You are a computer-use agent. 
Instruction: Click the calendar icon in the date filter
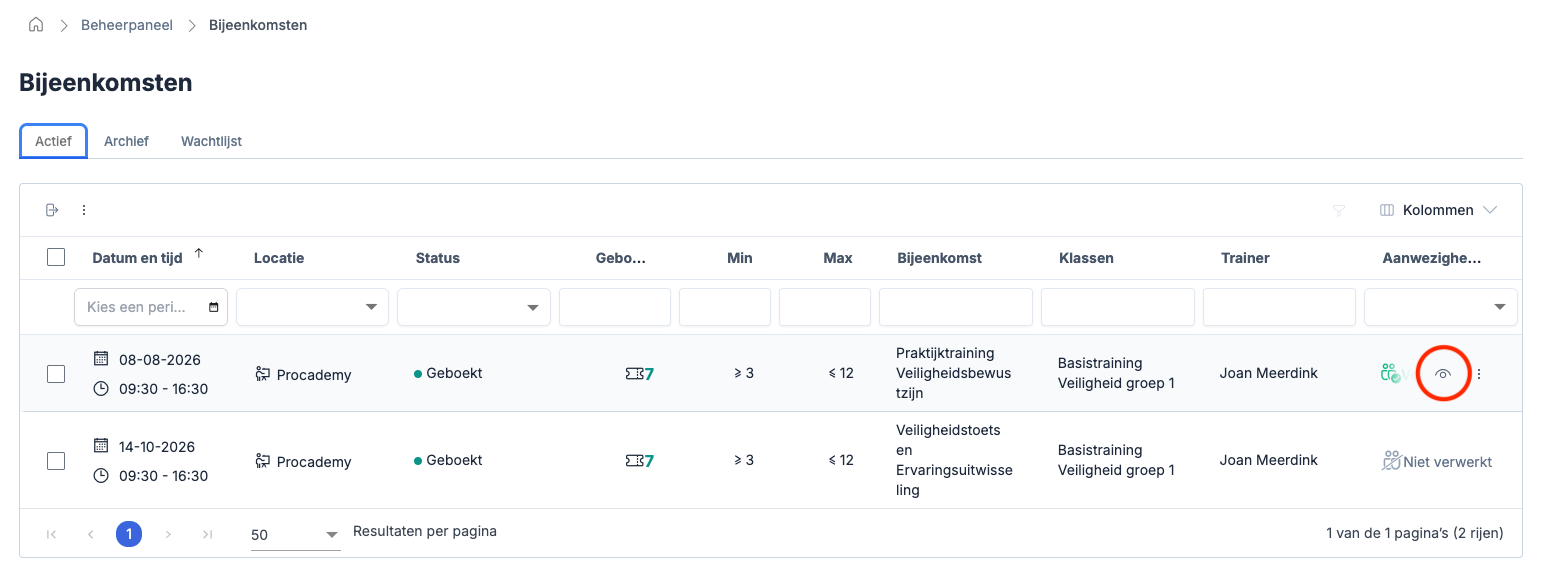tap(213, 307)
